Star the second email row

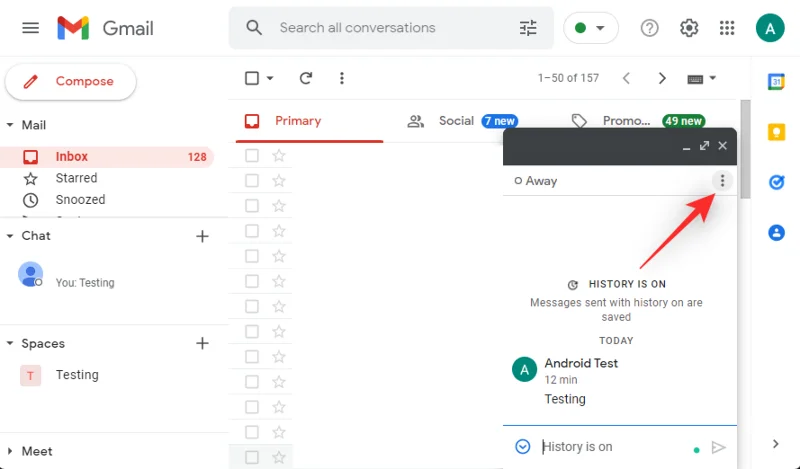(x=279, y=180)
